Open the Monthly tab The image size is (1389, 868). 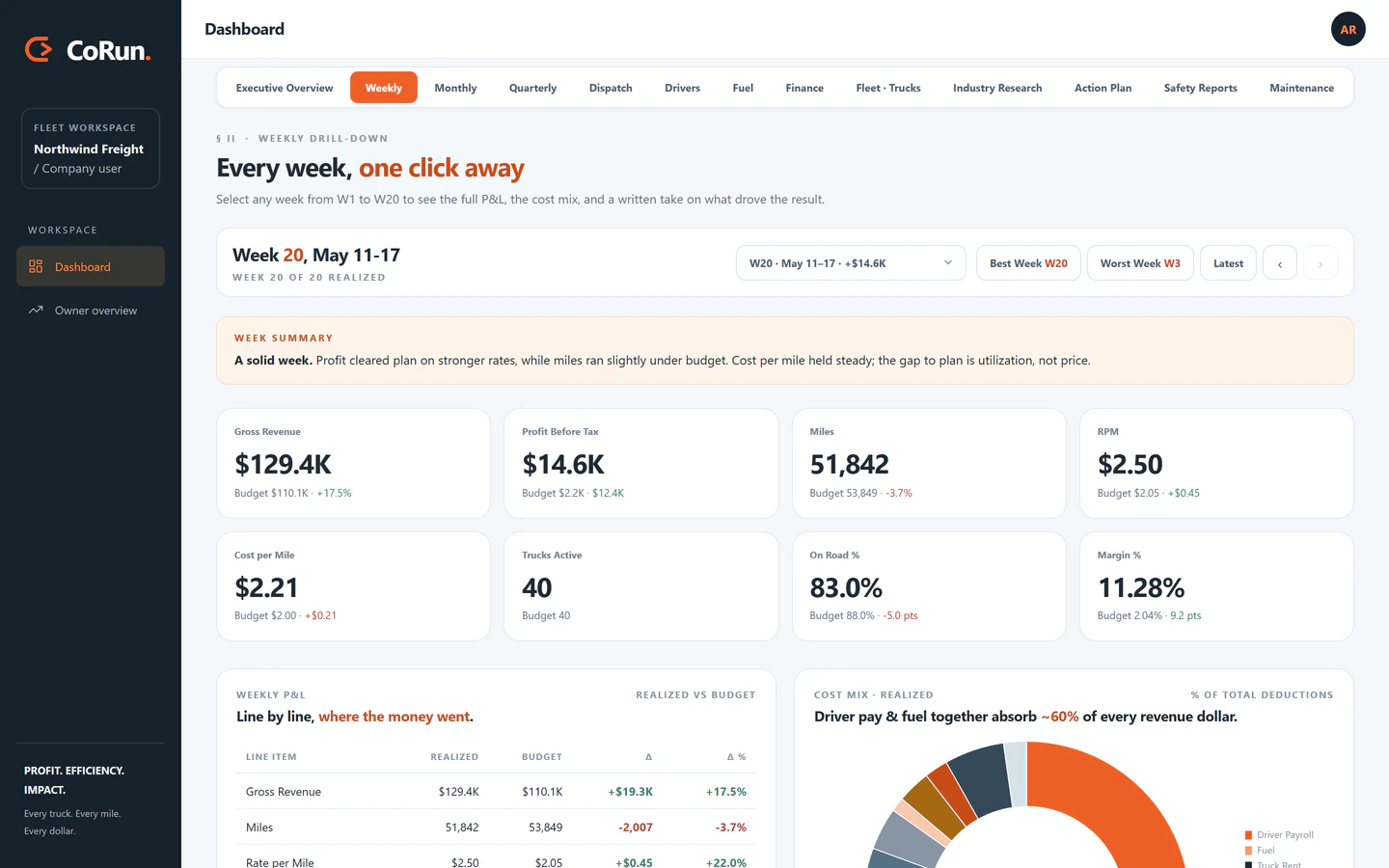[x=455, y=88]
